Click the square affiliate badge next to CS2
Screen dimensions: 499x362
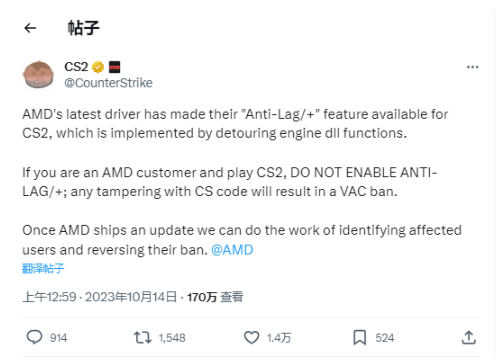[x=114, y=67]
